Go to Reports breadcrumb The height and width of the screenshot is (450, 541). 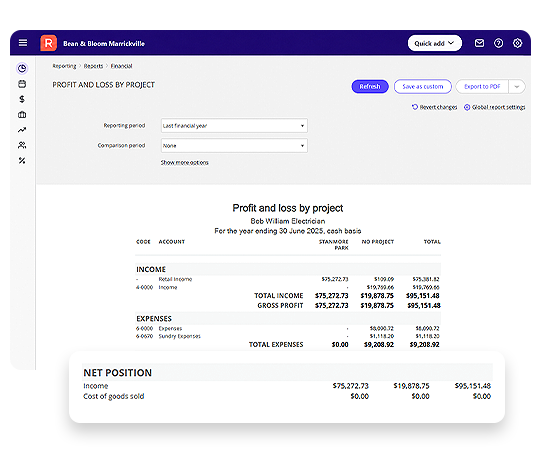point(93,66)
